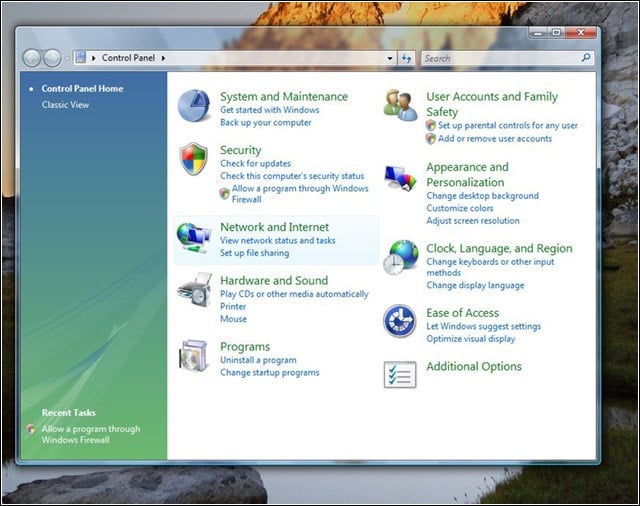This screenshot has width=640, height=506.
Task: Open recent pages dropdown next to Forward button
Action: 67,58
